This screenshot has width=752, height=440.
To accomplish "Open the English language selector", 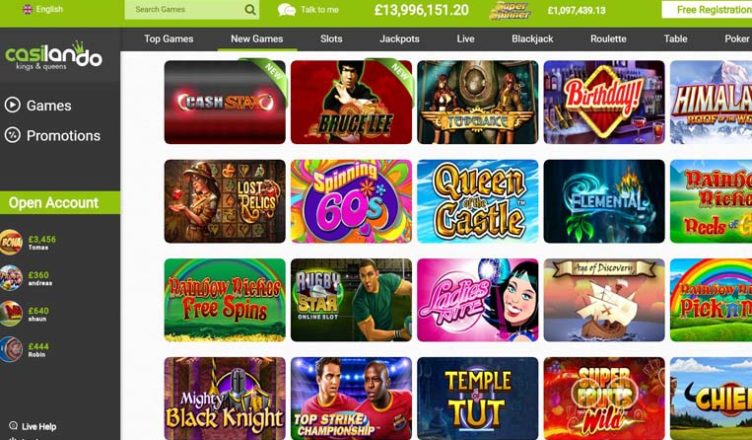I will [x=43, y=9].
